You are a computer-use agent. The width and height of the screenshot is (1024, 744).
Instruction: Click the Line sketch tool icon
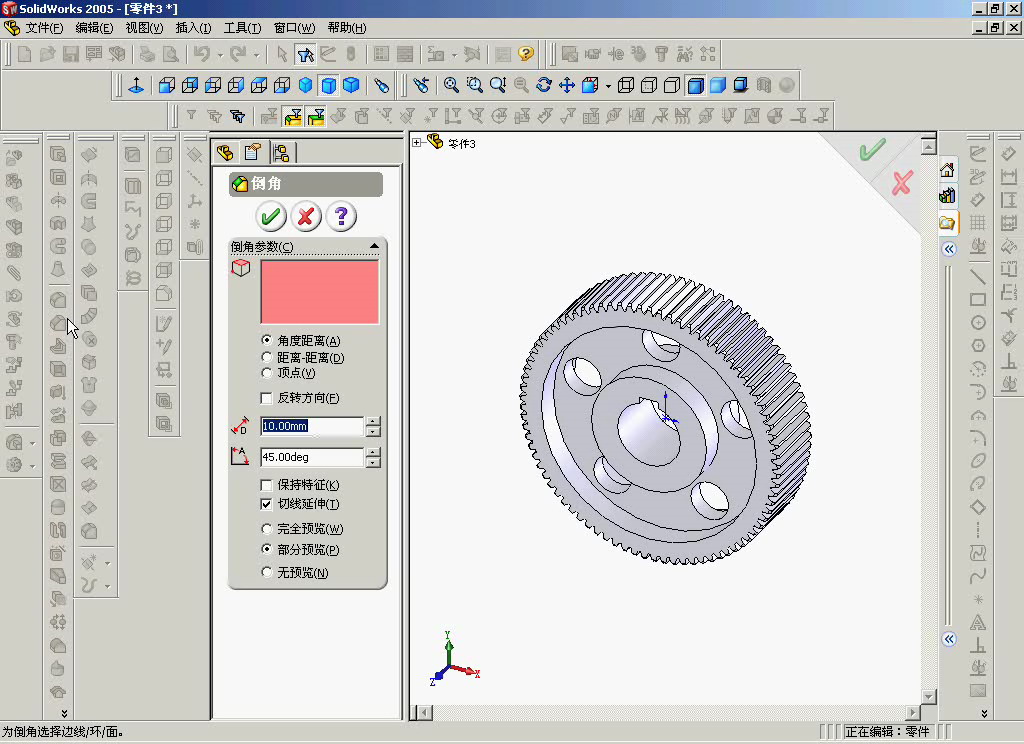tap(978, 276)
